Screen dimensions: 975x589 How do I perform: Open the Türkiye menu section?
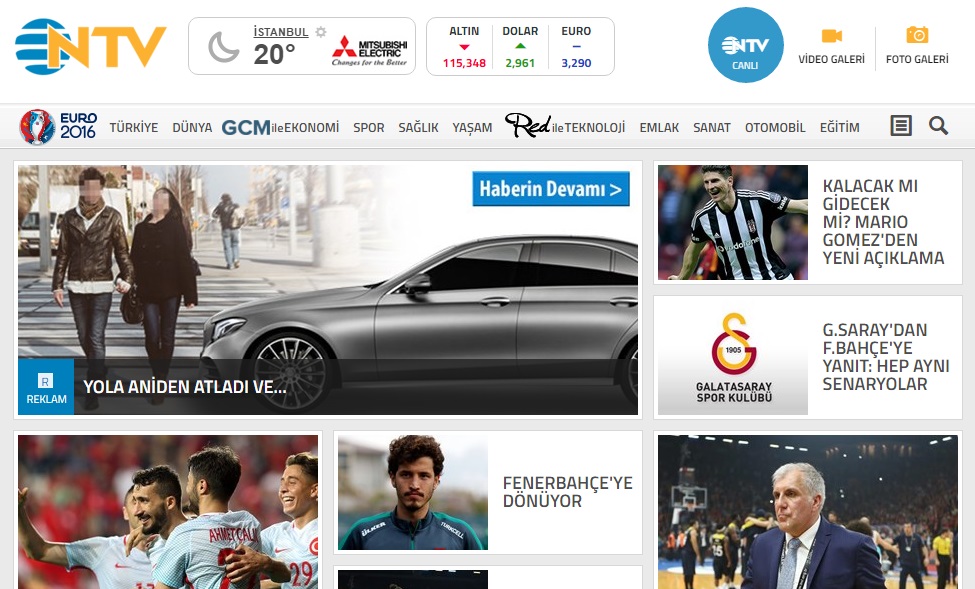click(x=134, y=128)
